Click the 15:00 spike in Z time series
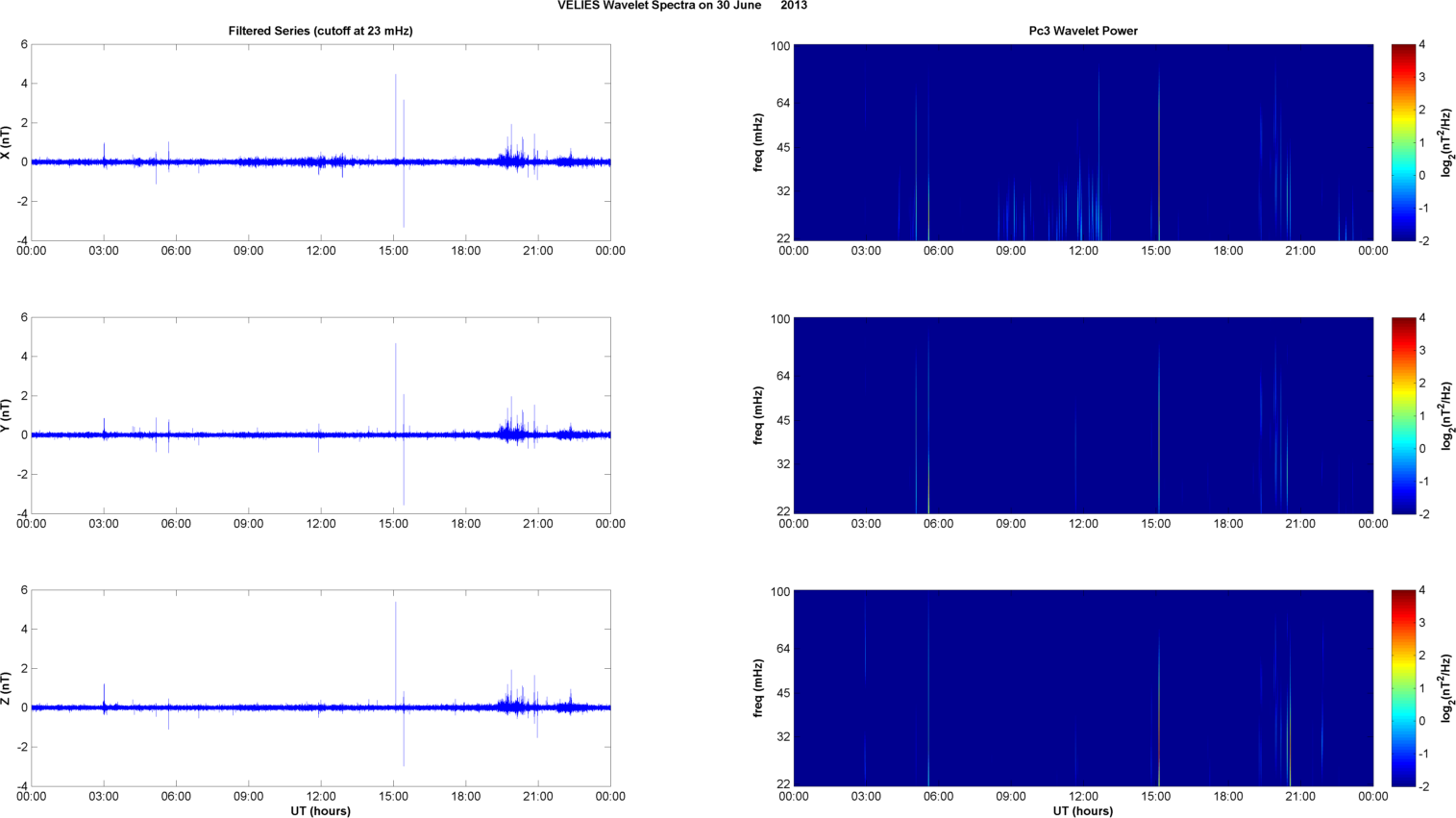This screenshot has height=818, width=1456. (x=396, y=654)
